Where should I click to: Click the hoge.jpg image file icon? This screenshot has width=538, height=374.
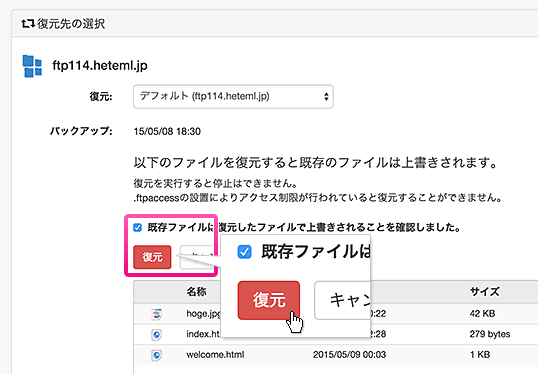pos(156,314)
